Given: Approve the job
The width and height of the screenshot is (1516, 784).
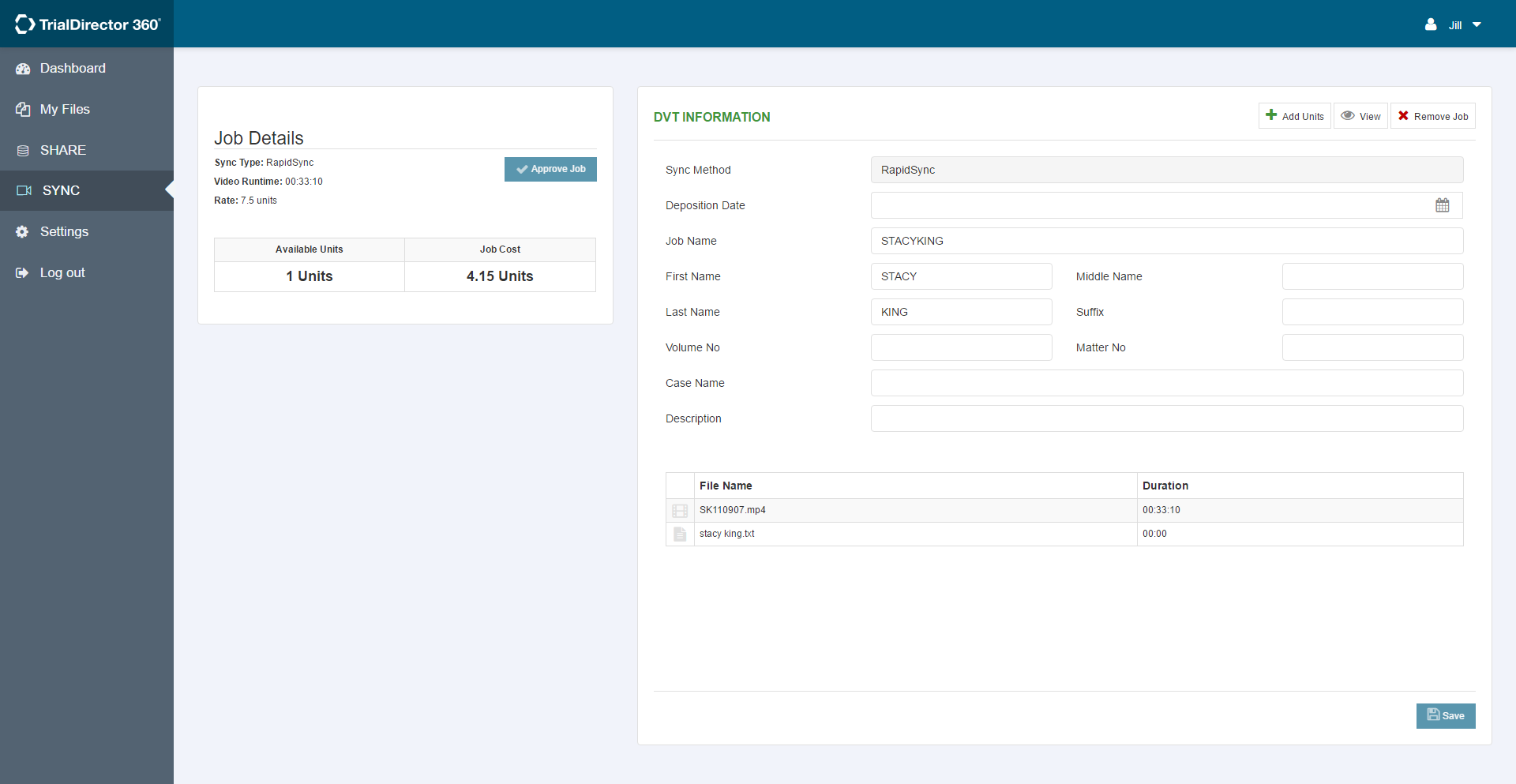Looking at the screenshot, I should 550,169.
